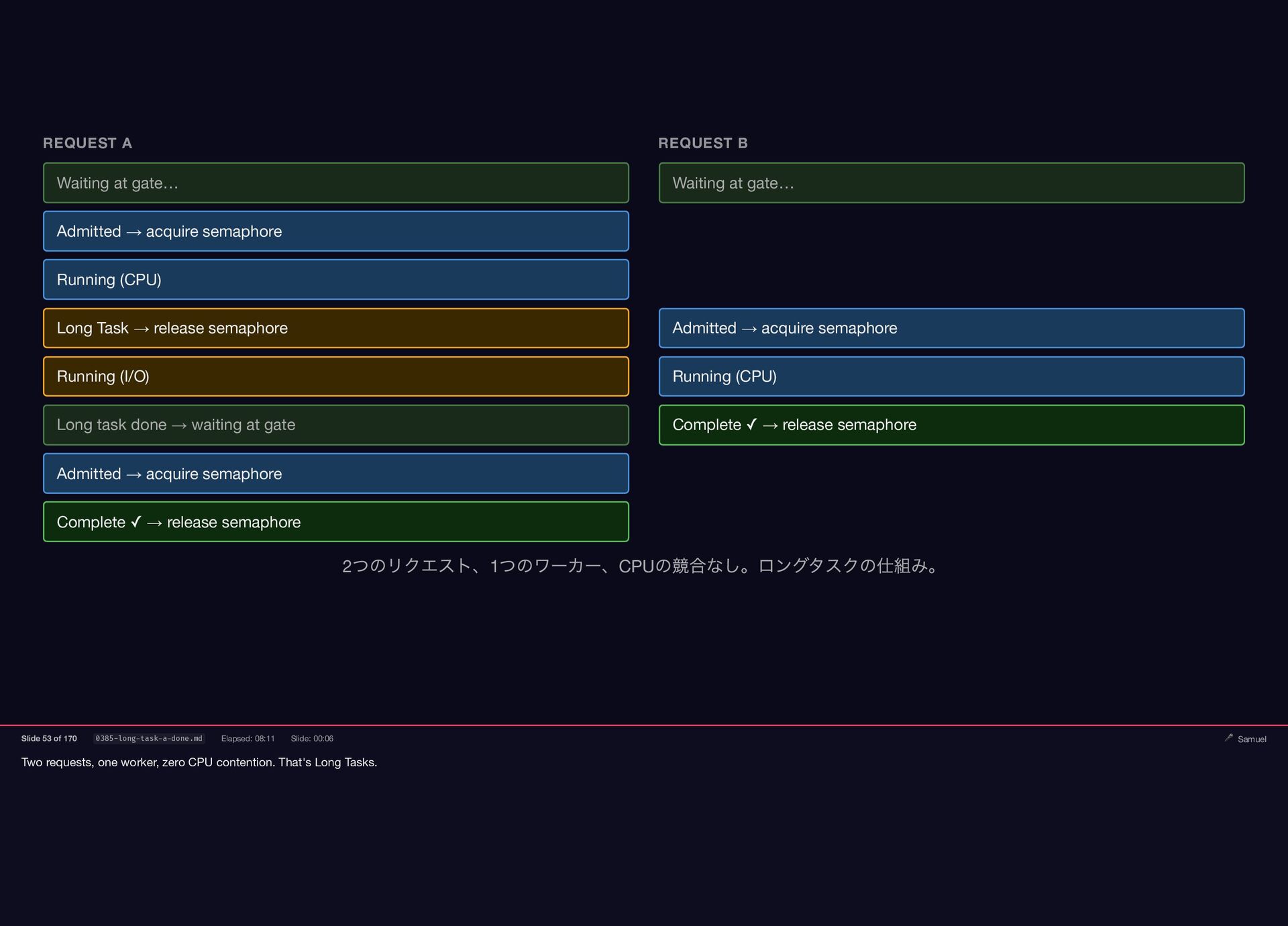Select Request B's 'Waiting at gate…' box
The width and height of the screenshot is (1288, 926).
tap(951, 183)
